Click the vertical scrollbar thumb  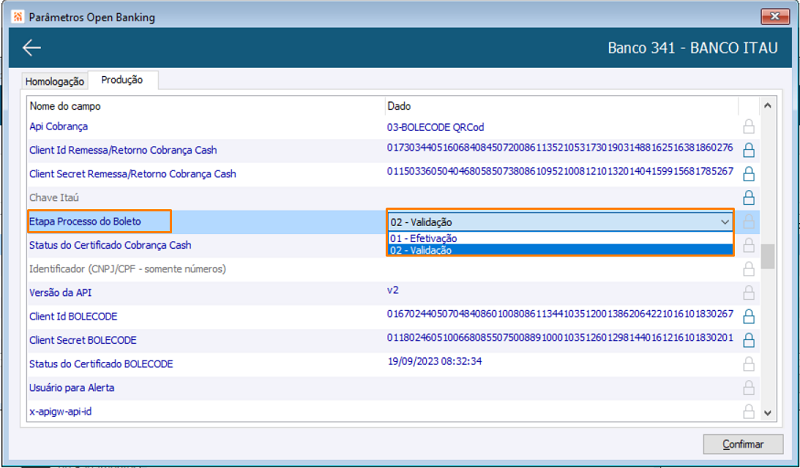(767, 256)
